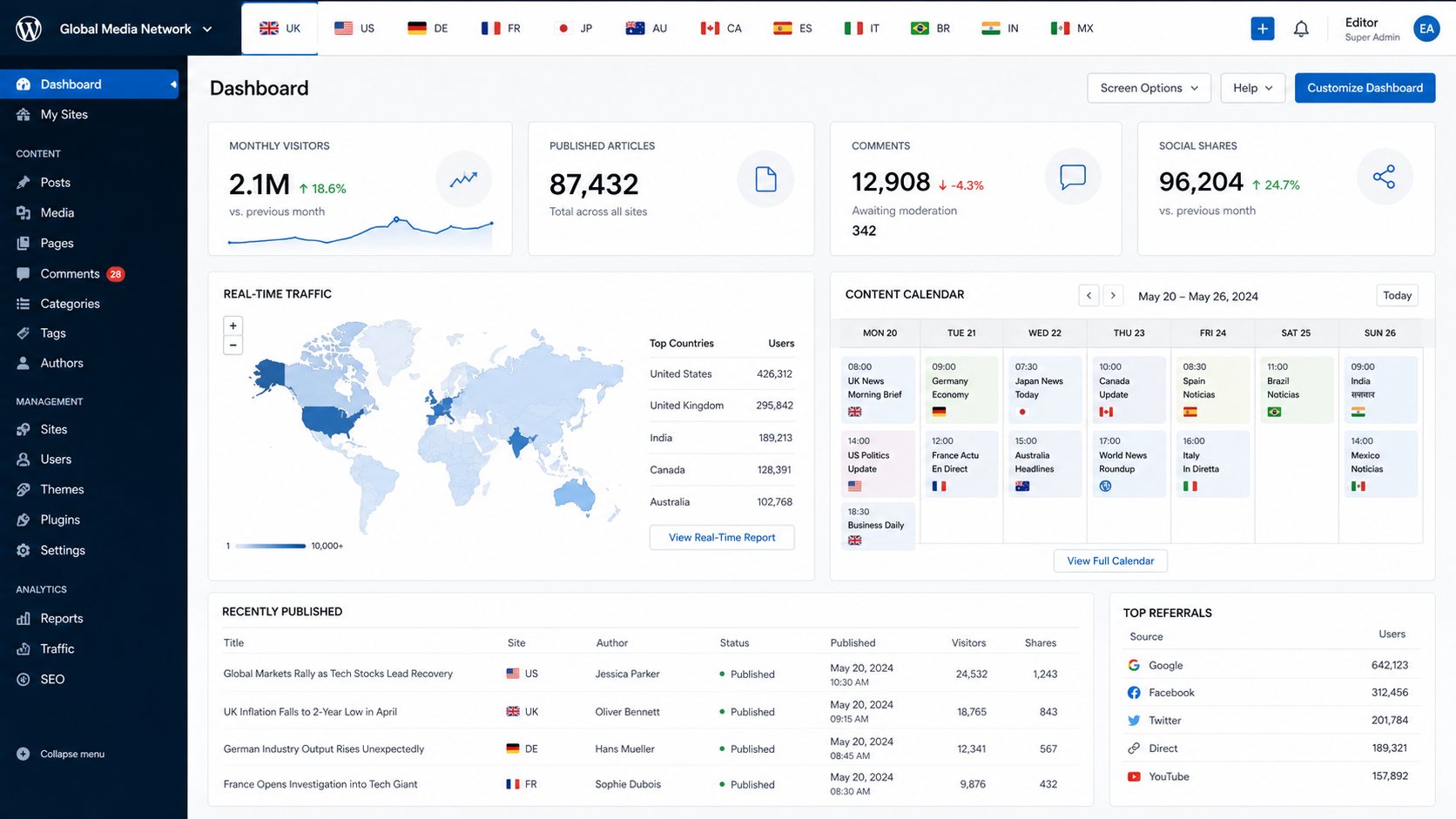Screen dimensions: 1456x819
Task: Click the Media icon in sidebar
Action: point(24,212)
